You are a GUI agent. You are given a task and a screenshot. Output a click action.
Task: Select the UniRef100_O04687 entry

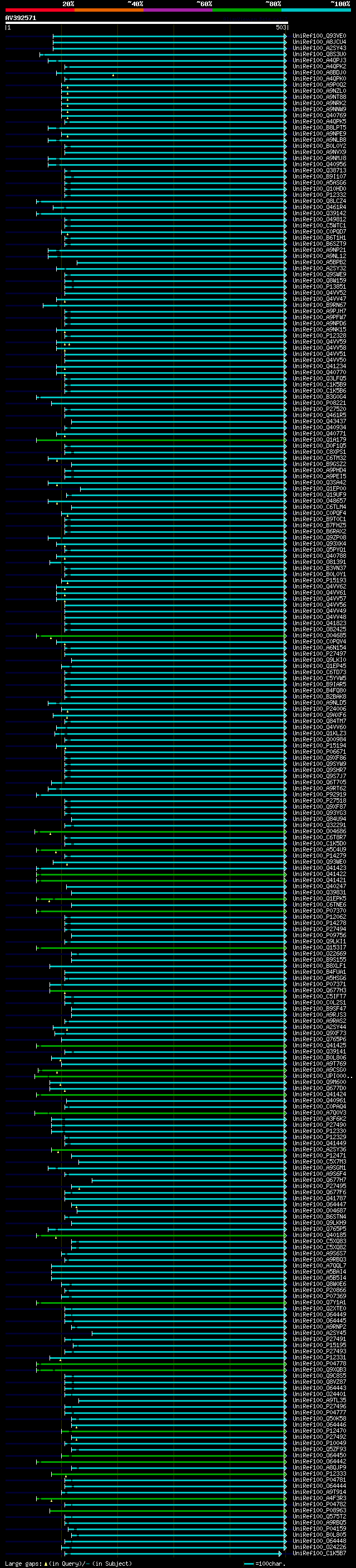[319, 1211]
